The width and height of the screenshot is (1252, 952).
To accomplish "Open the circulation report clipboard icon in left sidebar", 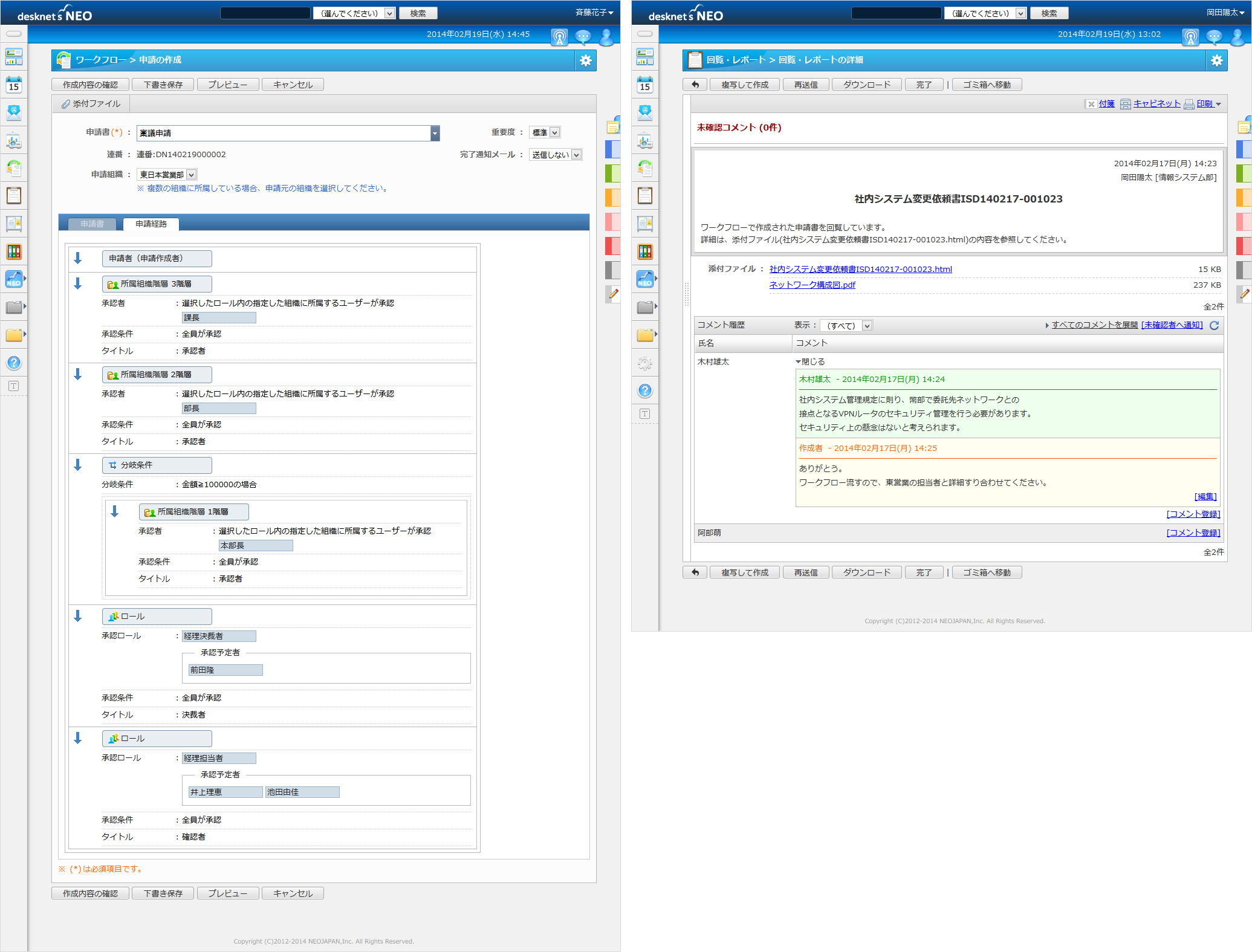I will coord(14,195).
